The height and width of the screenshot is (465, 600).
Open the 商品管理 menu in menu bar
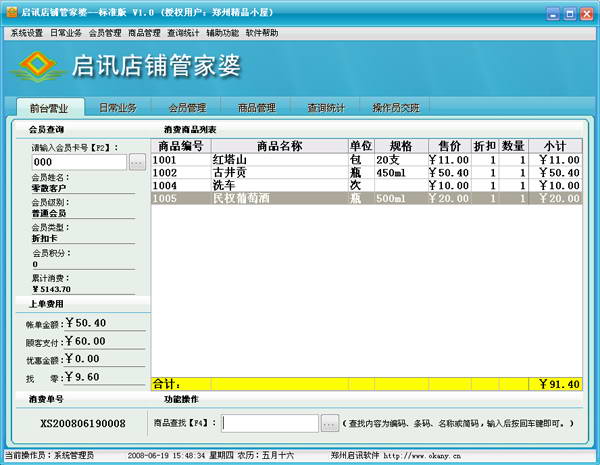pyautogui.click(x=144, y=33)
